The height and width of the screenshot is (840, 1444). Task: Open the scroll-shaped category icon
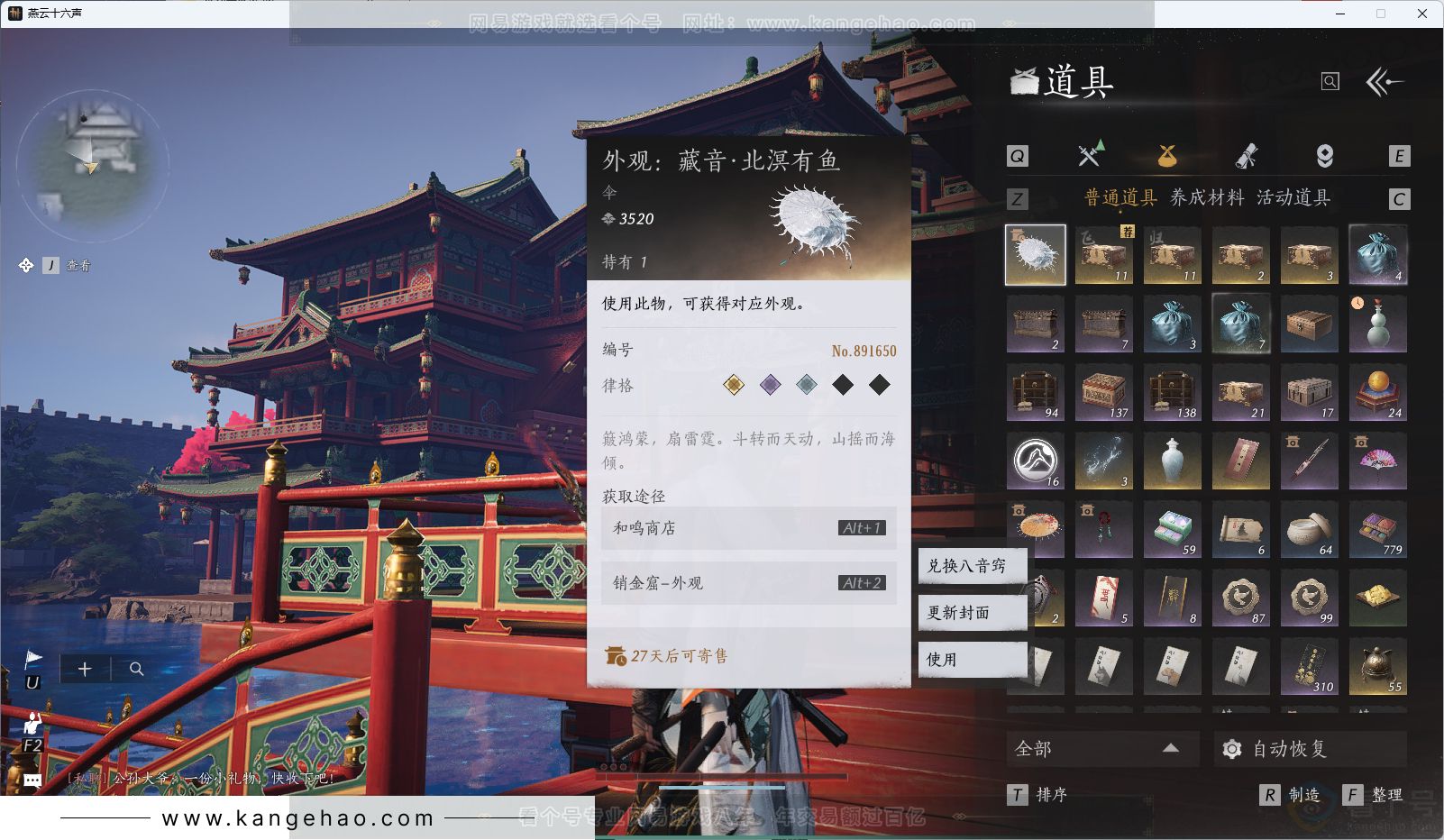[1246, 156]
